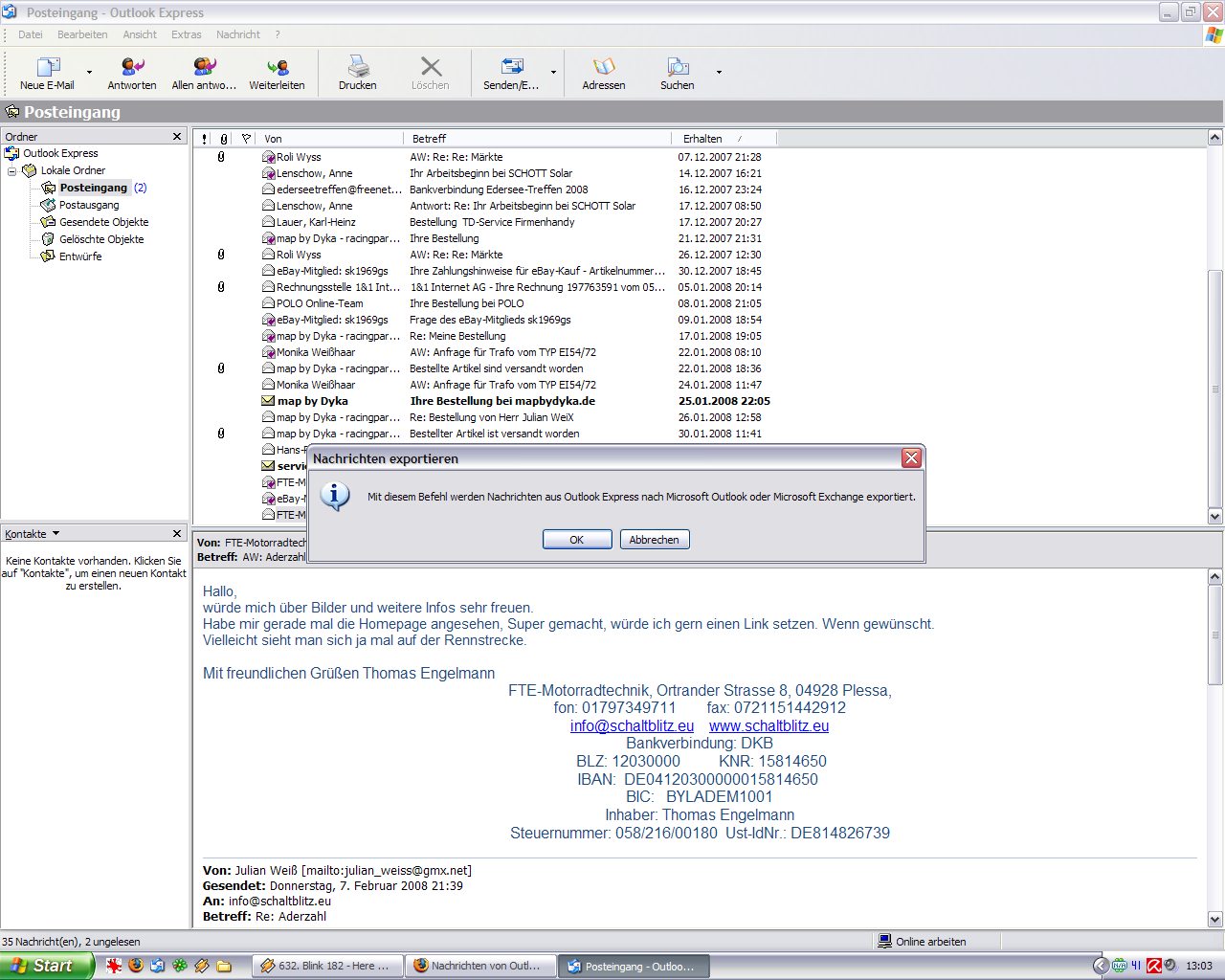
Task: Click OK in Nachrichten exportieren dialog
Action: [577, 540]
